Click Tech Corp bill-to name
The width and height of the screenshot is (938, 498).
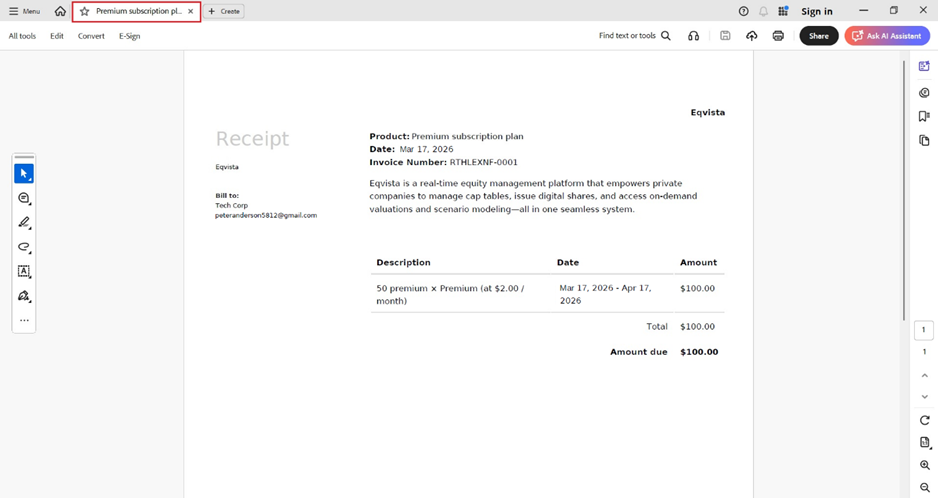pos(232,205)
